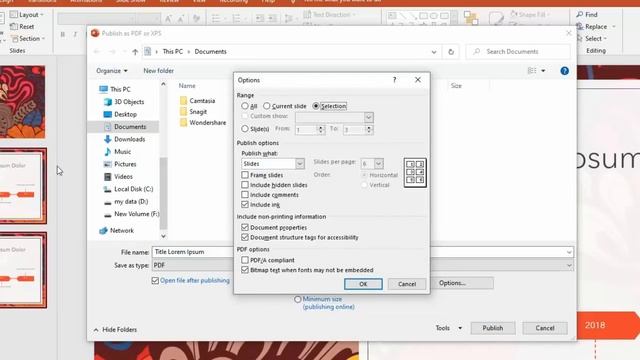Toggle Open file after publishing checkbox

tap(155, 280)
